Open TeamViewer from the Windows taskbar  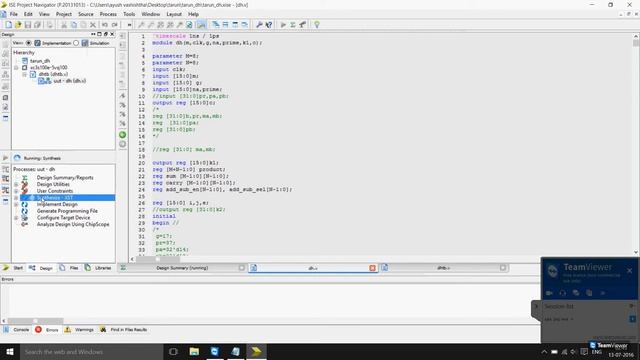tap(215, 351)
